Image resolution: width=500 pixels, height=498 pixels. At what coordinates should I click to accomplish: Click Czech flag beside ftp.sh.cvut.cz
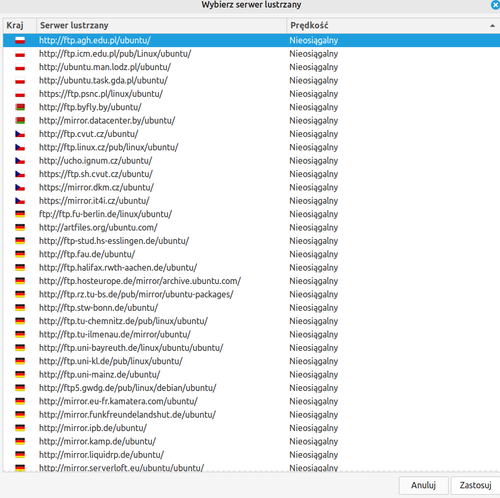click(20, 174)
